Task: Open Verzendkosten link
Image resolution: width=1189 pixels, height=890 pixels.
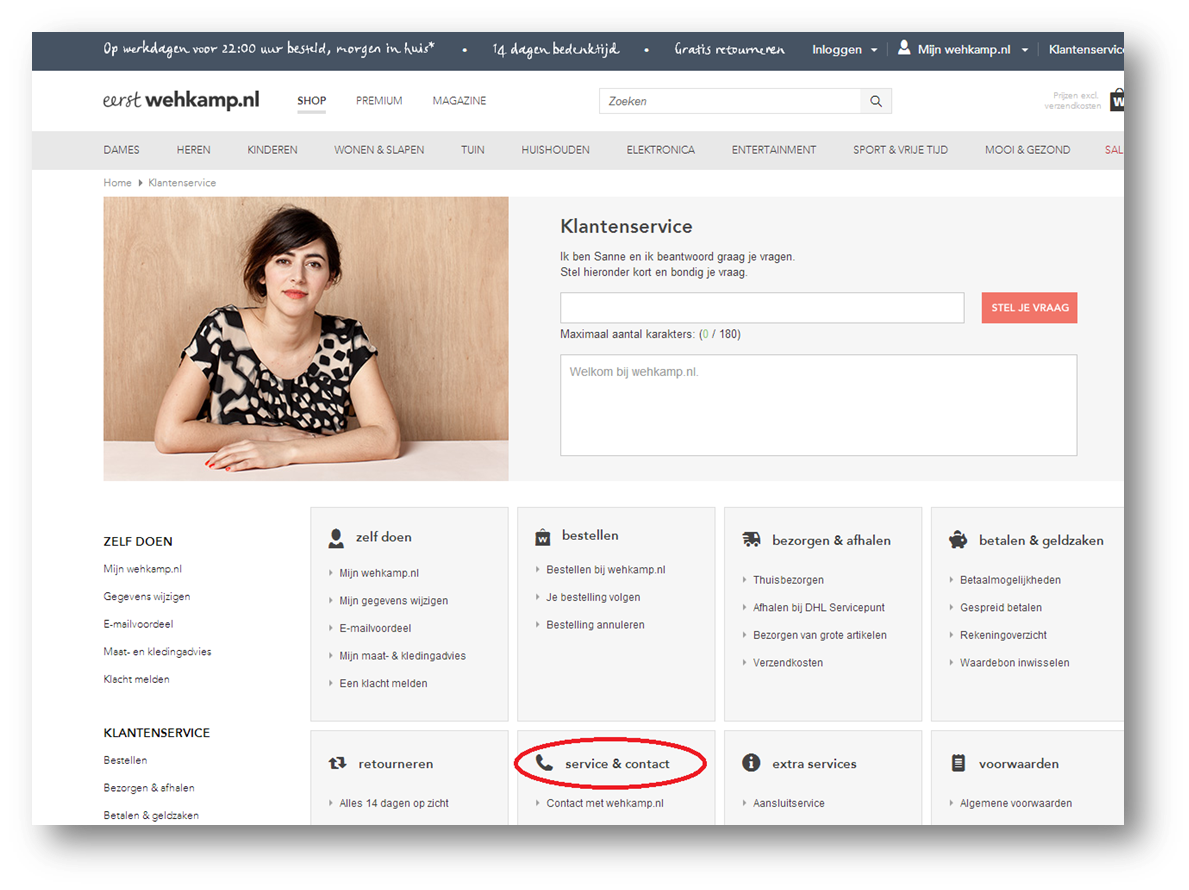Action: point(788,663)
